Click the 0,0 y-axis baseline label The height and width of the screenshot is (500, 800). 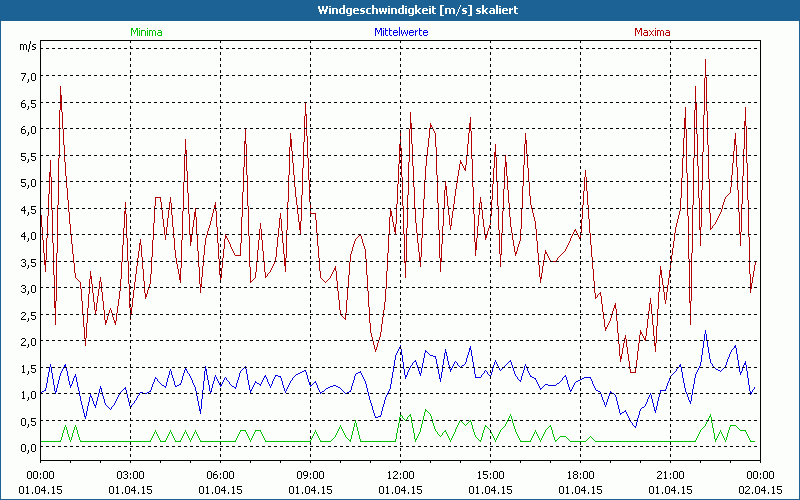tap(26, 448)
